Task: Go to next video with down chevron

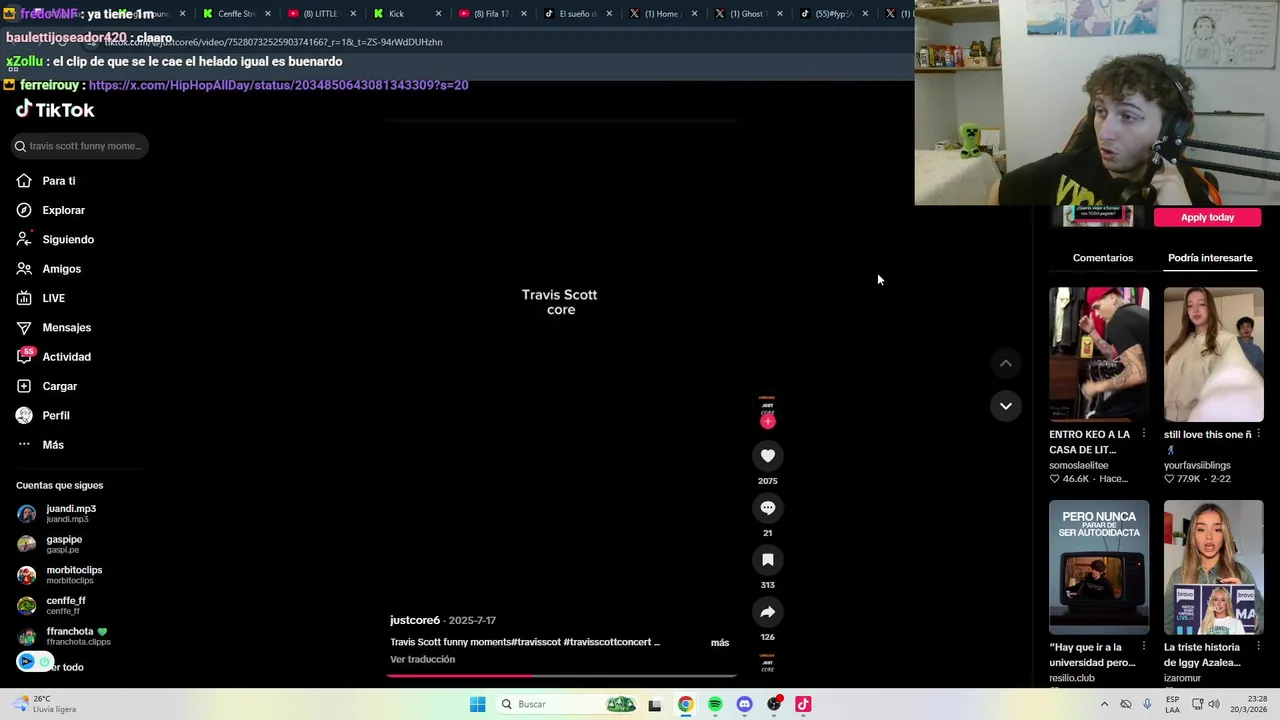Action: (1006, 406)
